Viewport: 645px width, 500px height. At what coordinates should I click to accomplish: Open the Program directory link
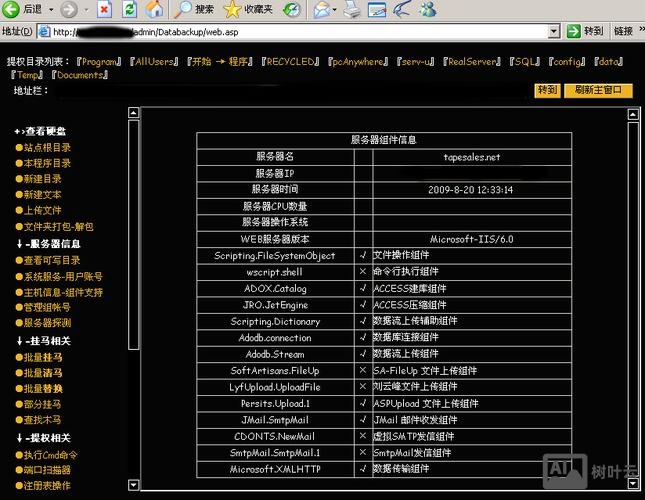[x=99, y=62]
